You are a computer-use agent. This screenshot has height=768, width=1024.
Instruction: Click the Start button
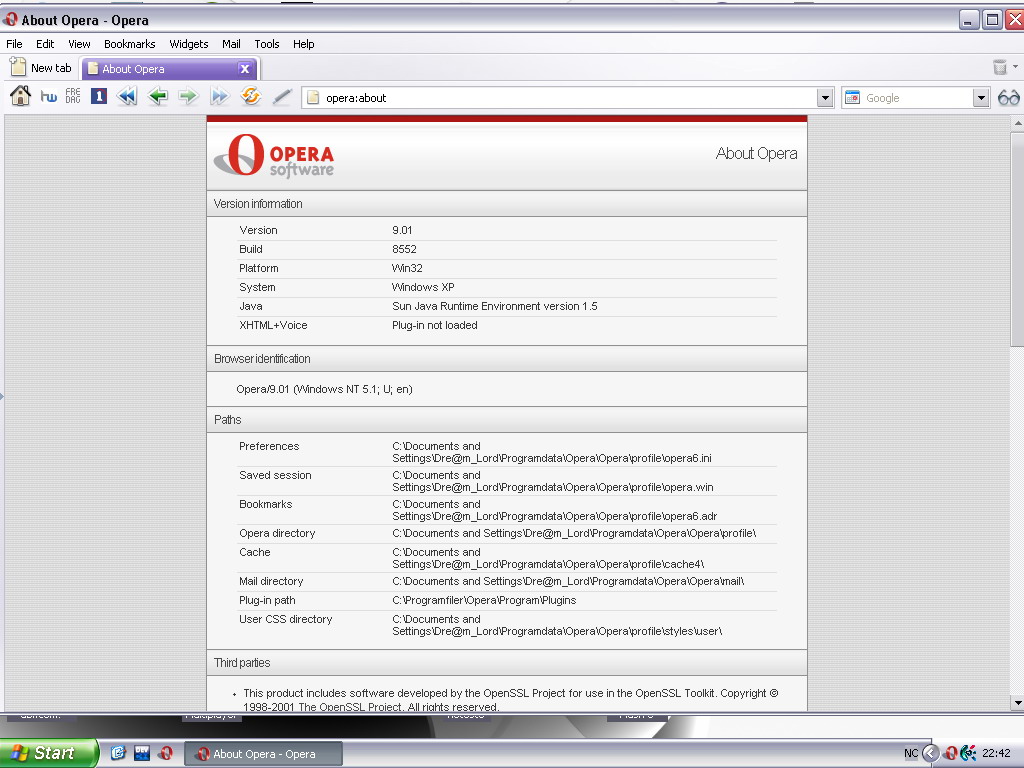(48, 753)
